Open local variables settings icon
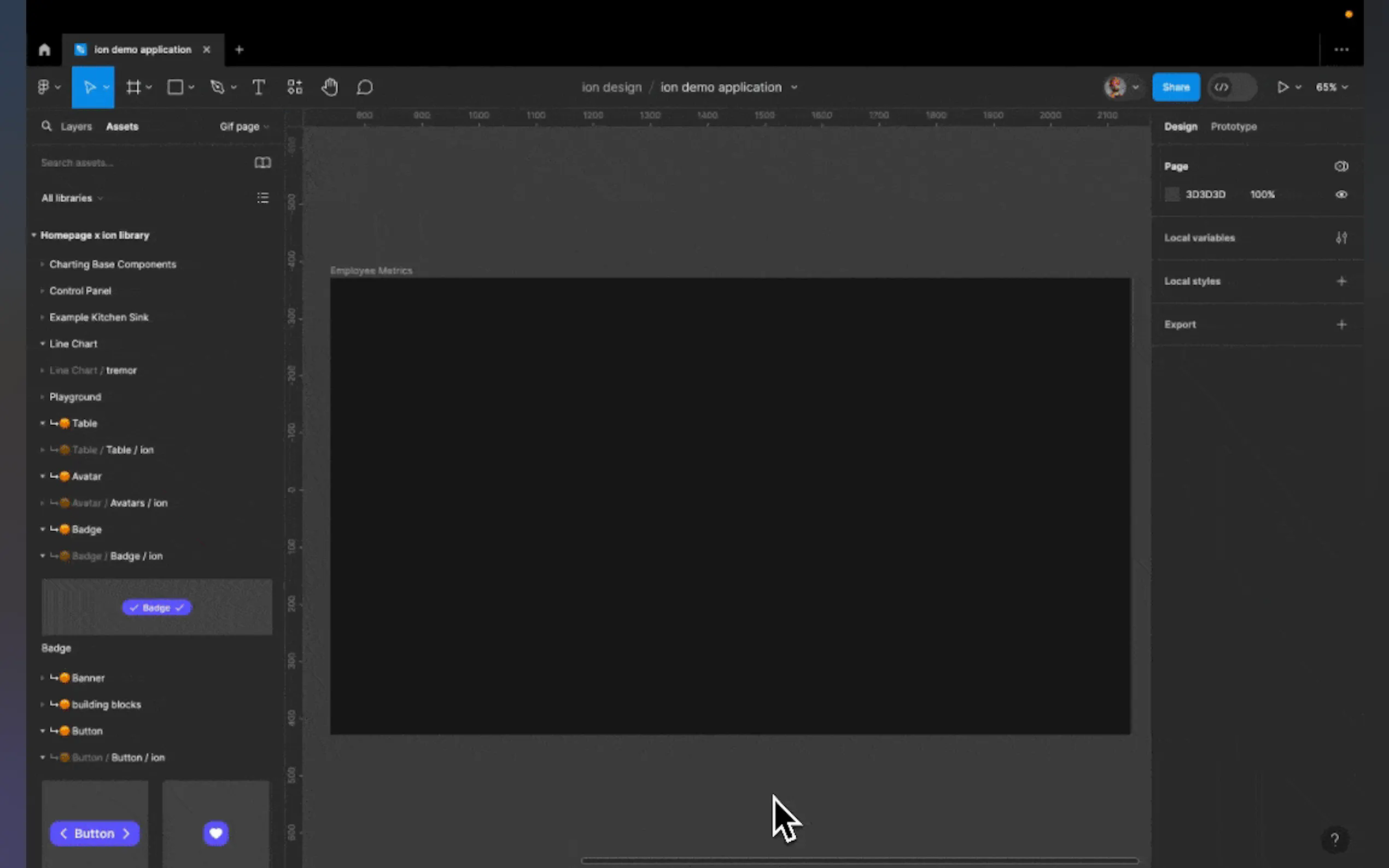The image size is (1389, 868). pyautogui.click(x=1341, y=238)
